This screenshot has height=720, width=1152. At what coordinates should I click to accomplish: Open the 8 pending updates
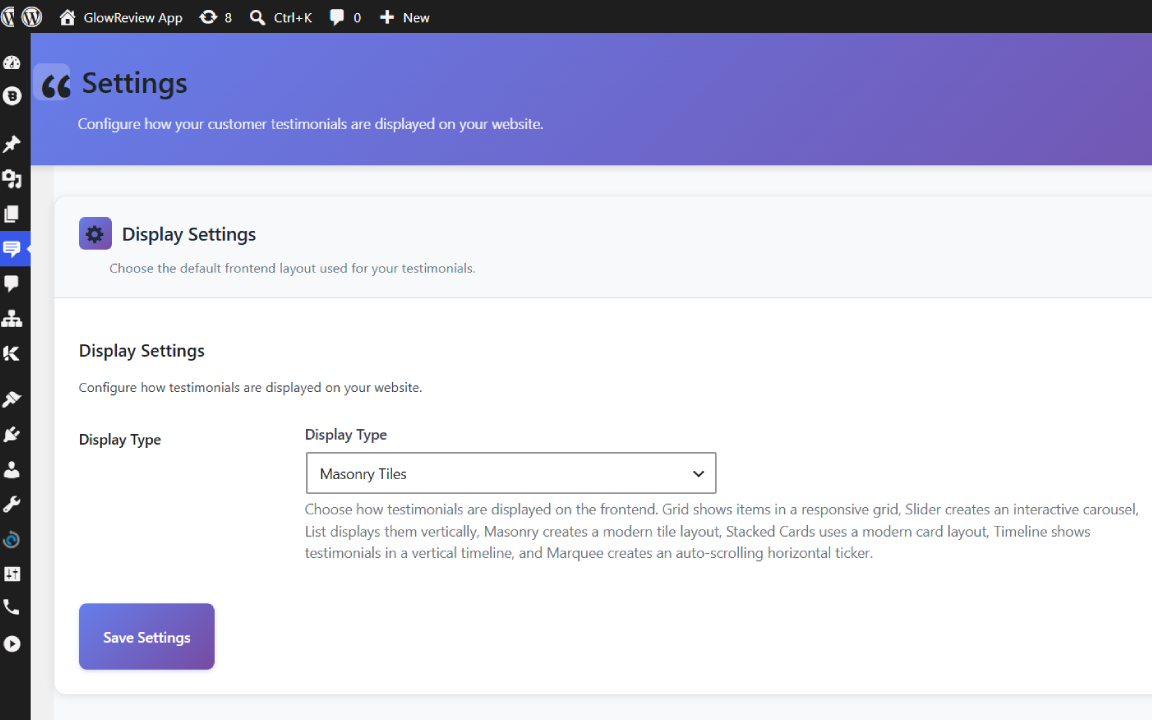coord(215,17)
